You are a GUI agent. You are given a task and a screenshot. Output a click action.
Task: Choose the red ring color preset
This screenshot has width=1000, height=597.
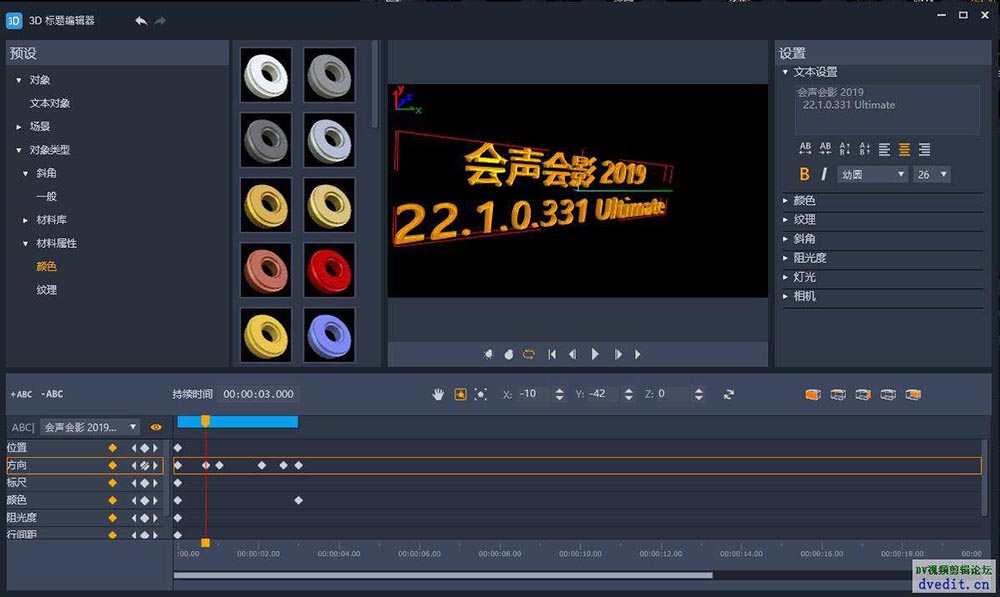329,270
